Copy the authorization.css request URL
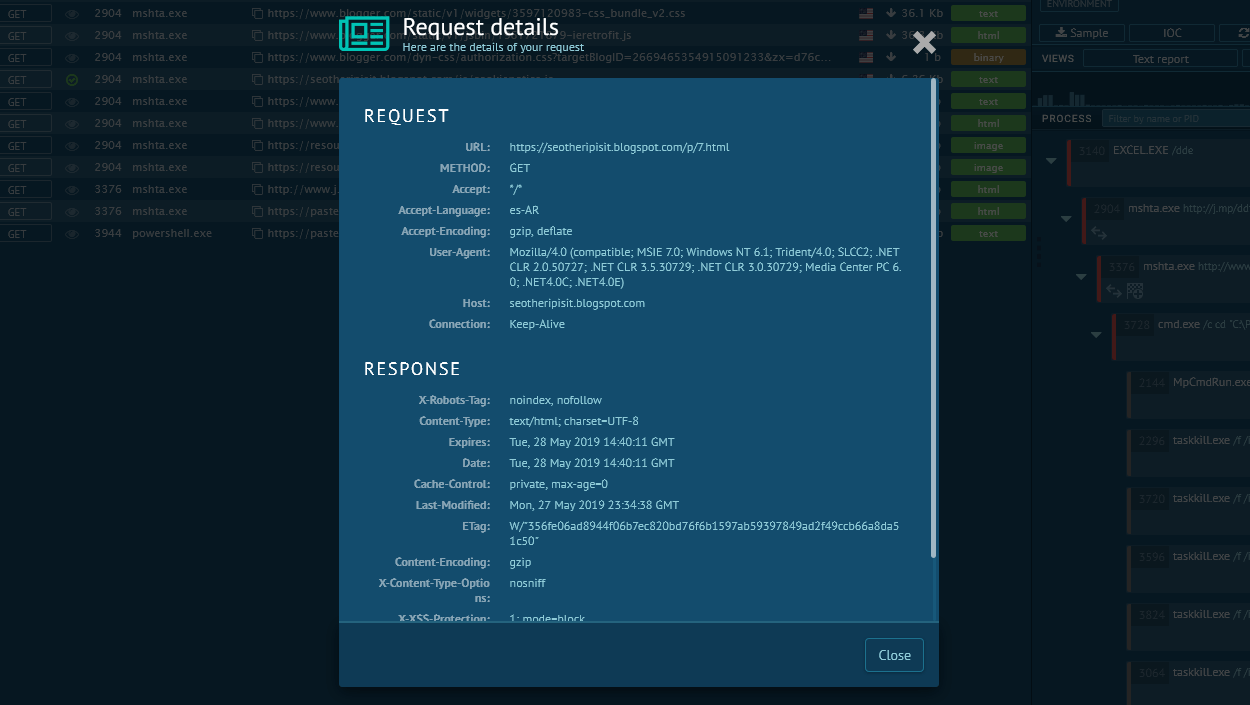1250x705 pixels. [257, 58]
